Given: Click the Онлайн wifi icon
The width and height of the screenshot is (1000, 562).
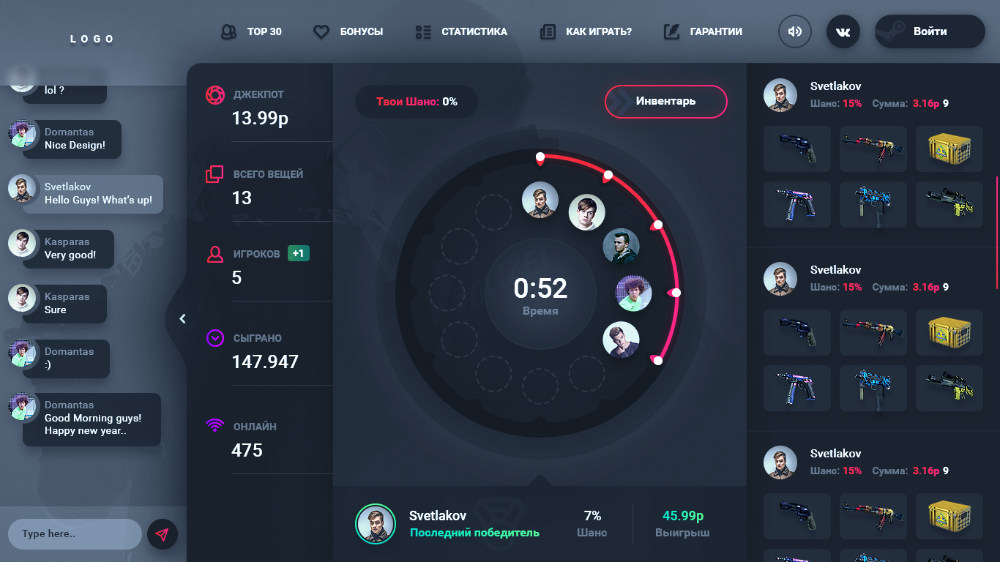Looking at the screenshot, I should point(215,425).
